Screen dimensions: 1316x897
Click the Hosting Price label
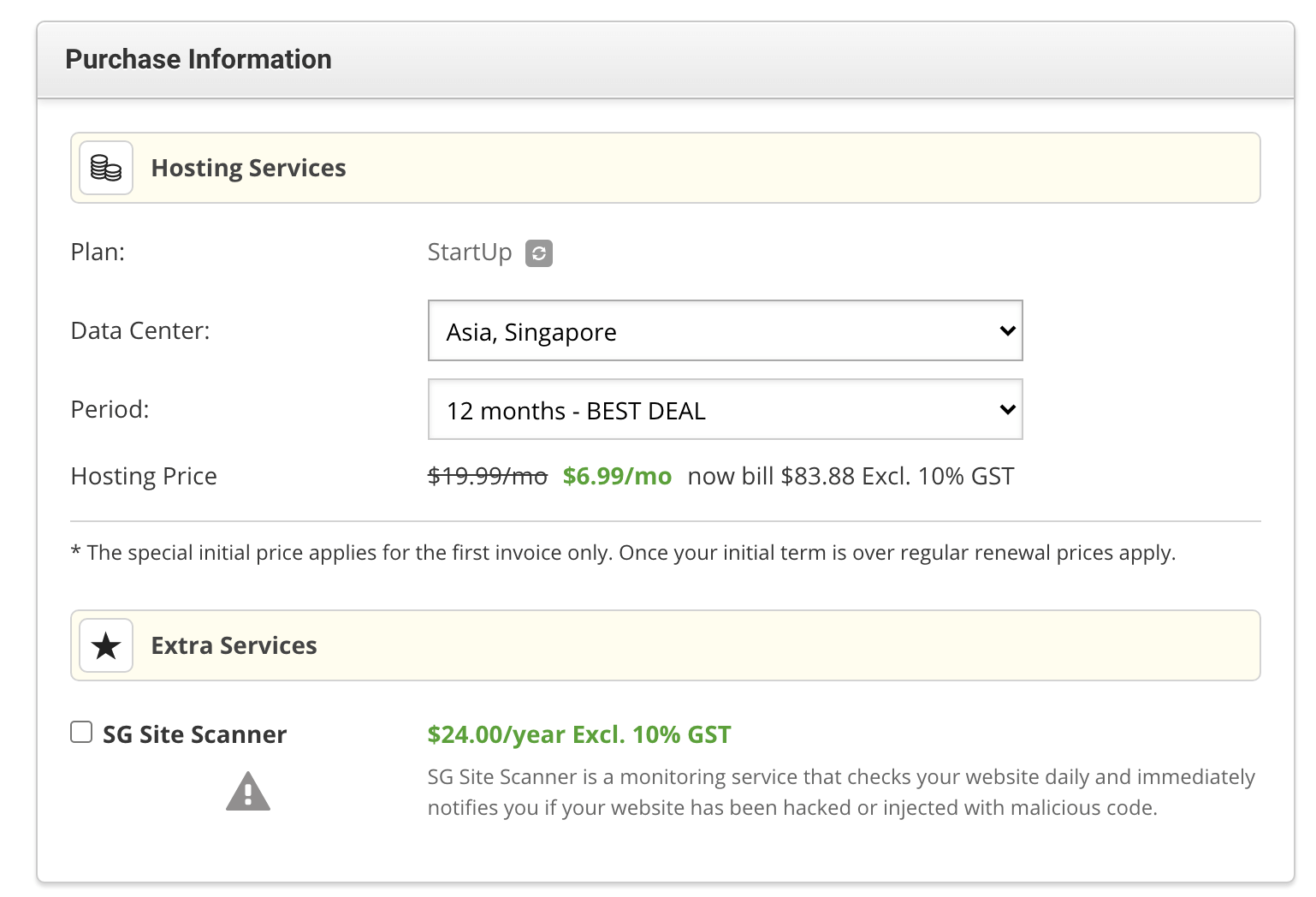(144, 476)
